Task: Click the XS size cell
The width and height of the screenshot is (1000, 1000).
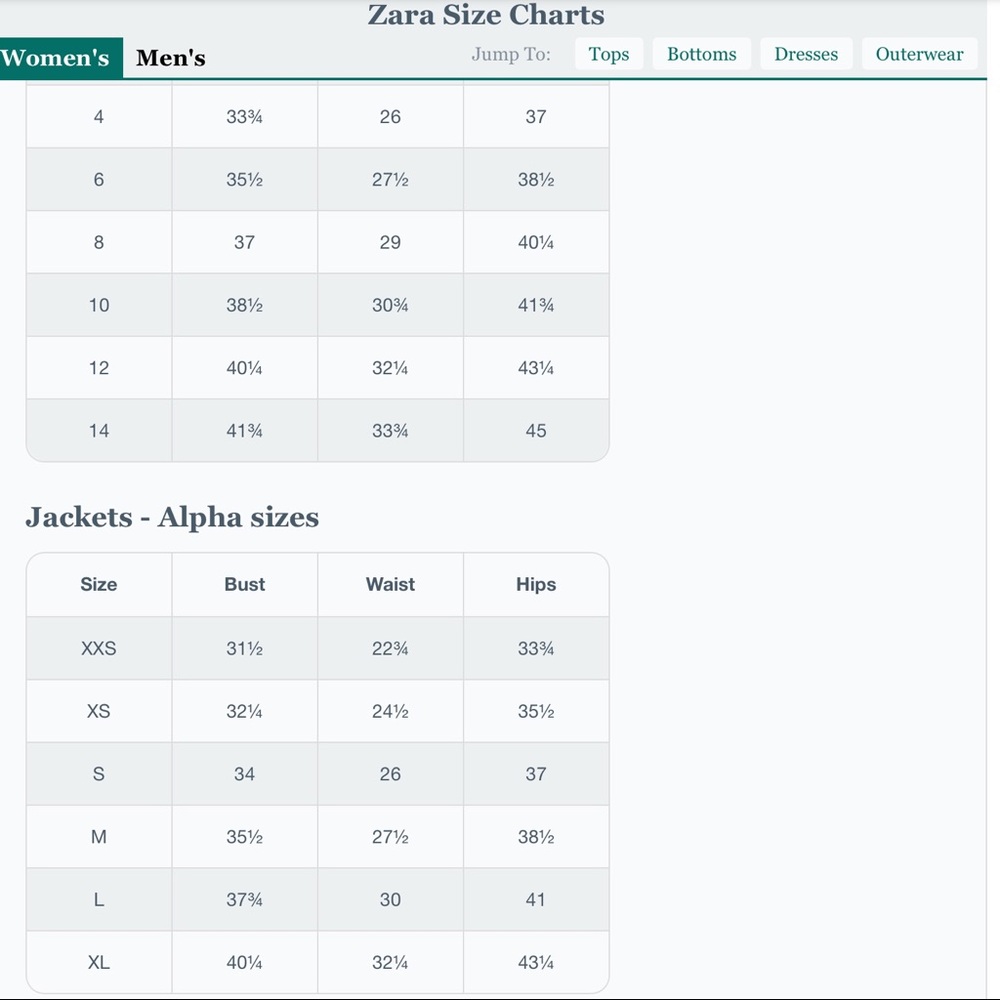Action: (x=99, y=711)
